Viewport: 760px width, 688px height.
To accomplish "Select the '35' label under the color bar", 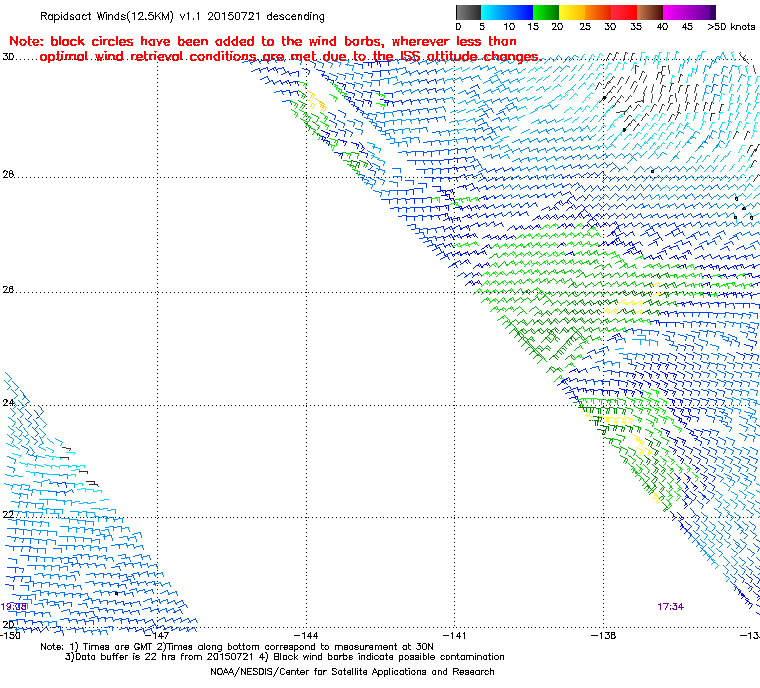I will (636, 27).
